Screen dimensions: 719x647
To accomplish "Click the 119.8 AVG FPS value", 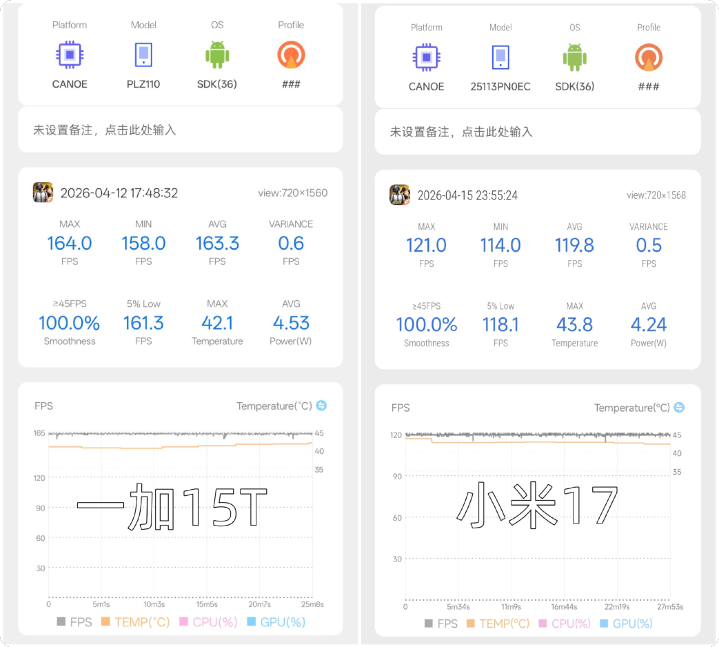I will pos(575,246).
